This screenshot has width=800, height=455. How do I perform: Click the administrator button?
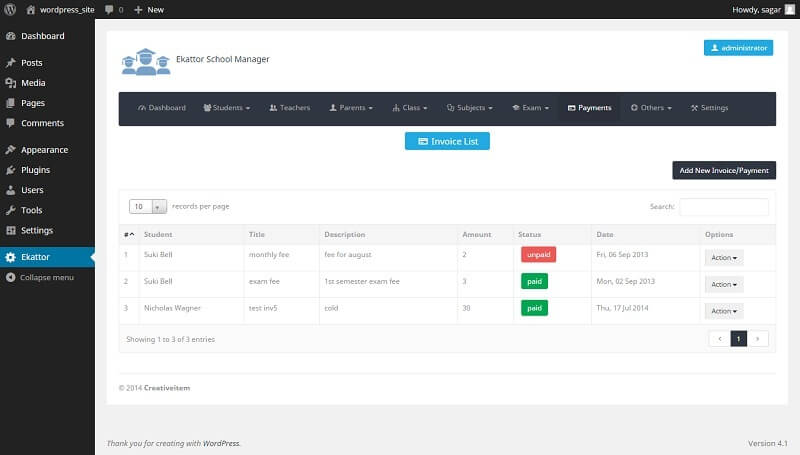pyautogui.click(x=738, y=48)
